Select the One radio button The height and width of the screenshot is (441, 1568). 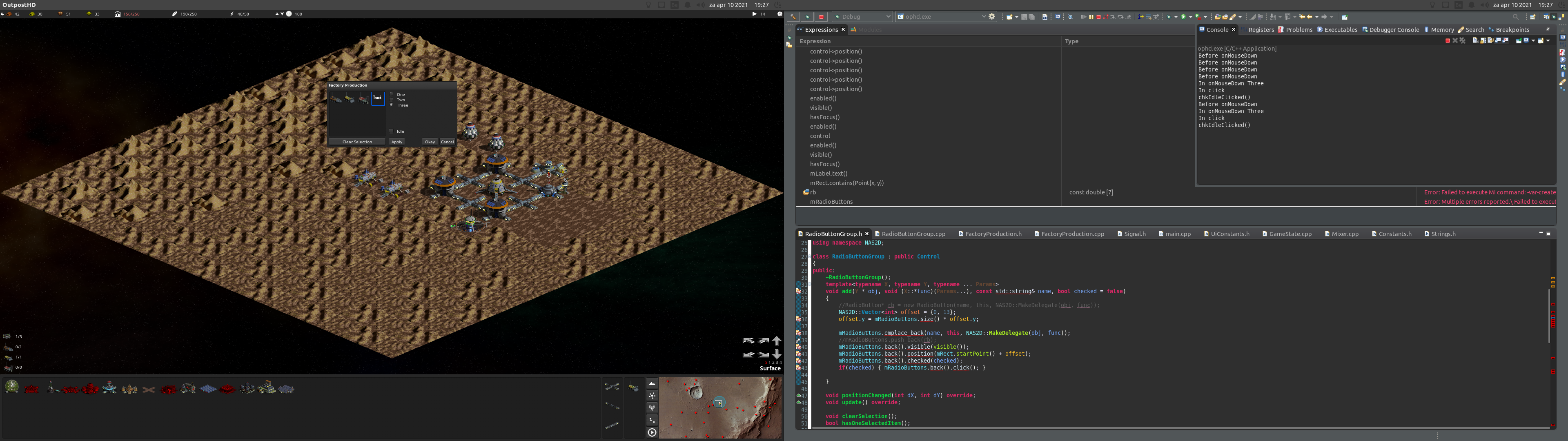click(x=392, y=95)
